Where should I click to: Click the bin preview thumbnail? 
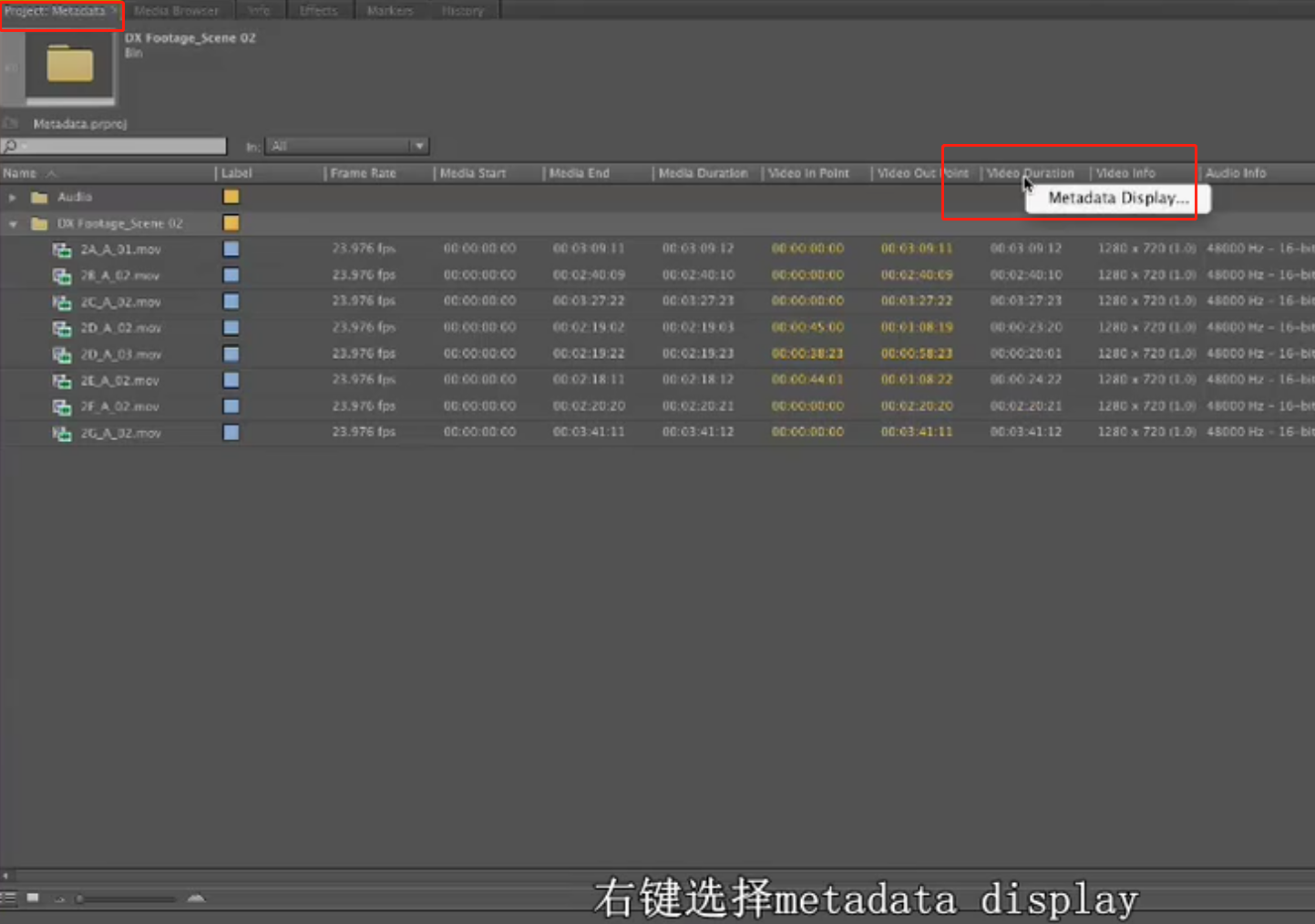coord(69,66)
